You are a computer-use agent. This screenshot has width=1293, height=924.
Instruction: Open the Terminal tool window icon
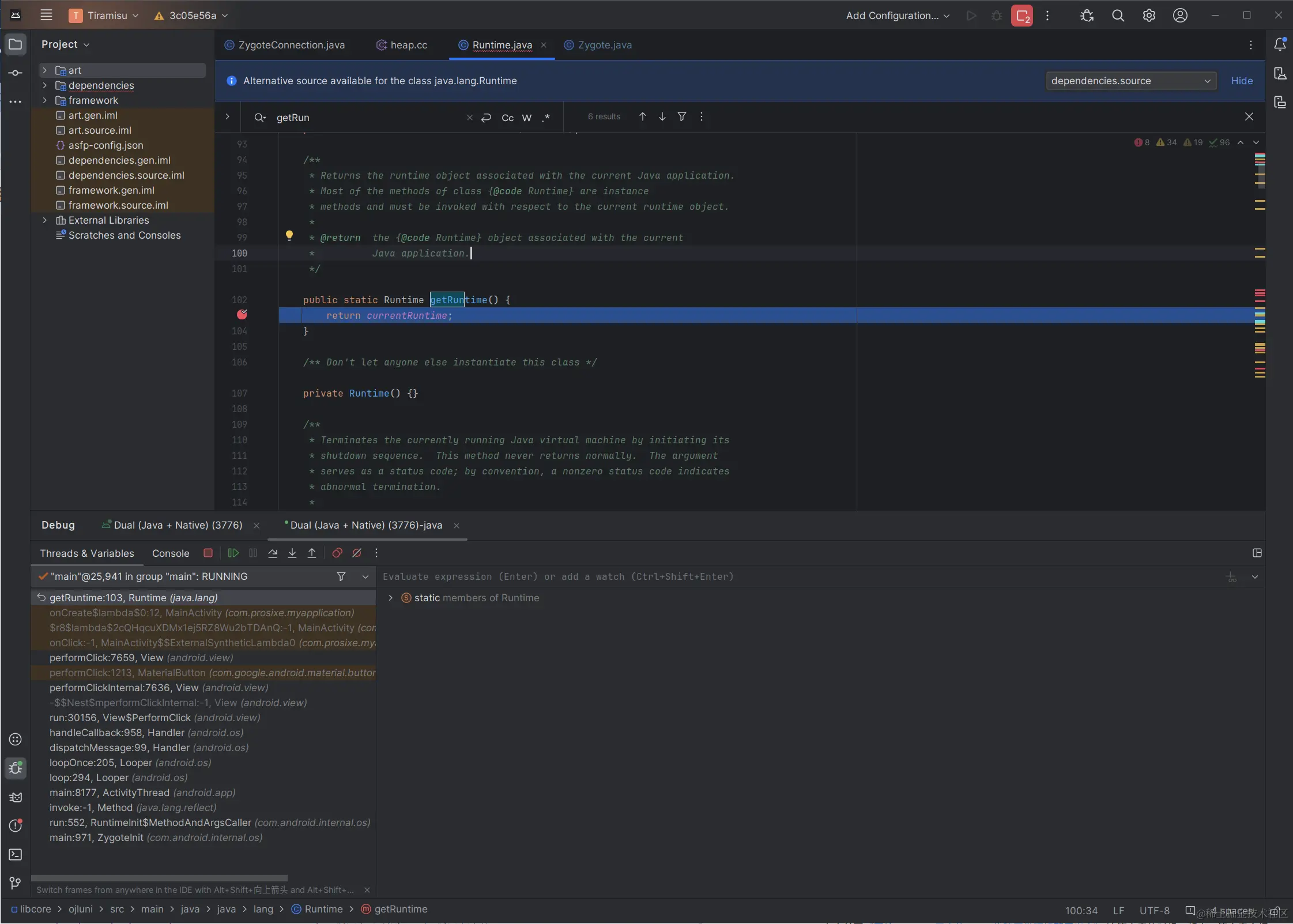[x=16, y=855]
